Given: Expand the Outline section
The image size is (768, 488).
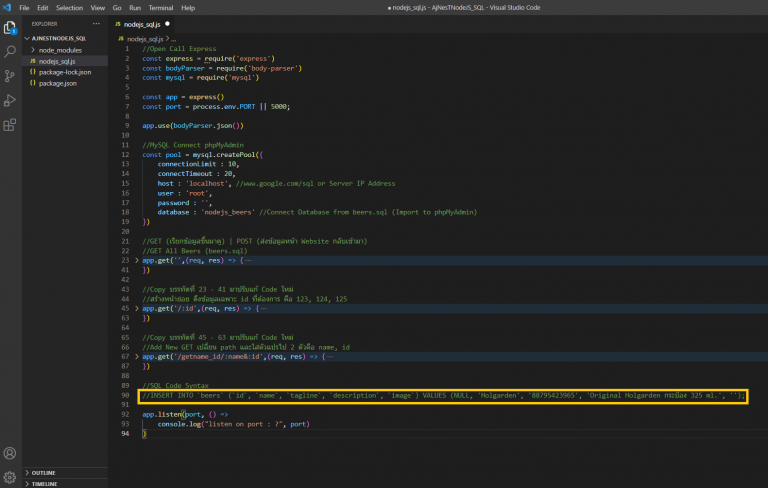Looking at the screenshot, I should [44, 472].
